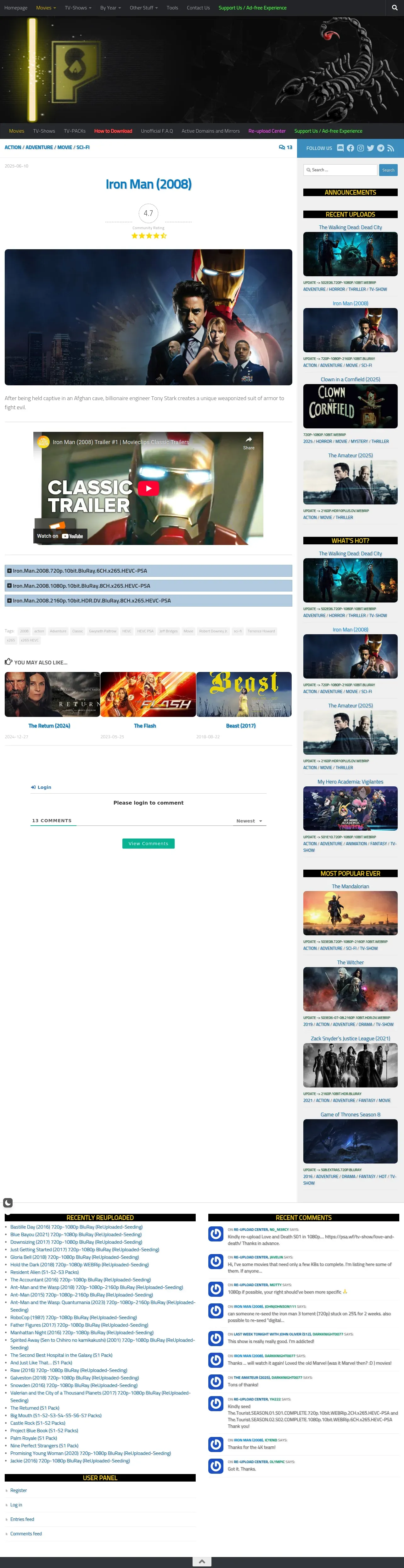Screen dimensions: 404x1568
Task: Toggle the dark mode moon icon
Action: (8, 1203)
